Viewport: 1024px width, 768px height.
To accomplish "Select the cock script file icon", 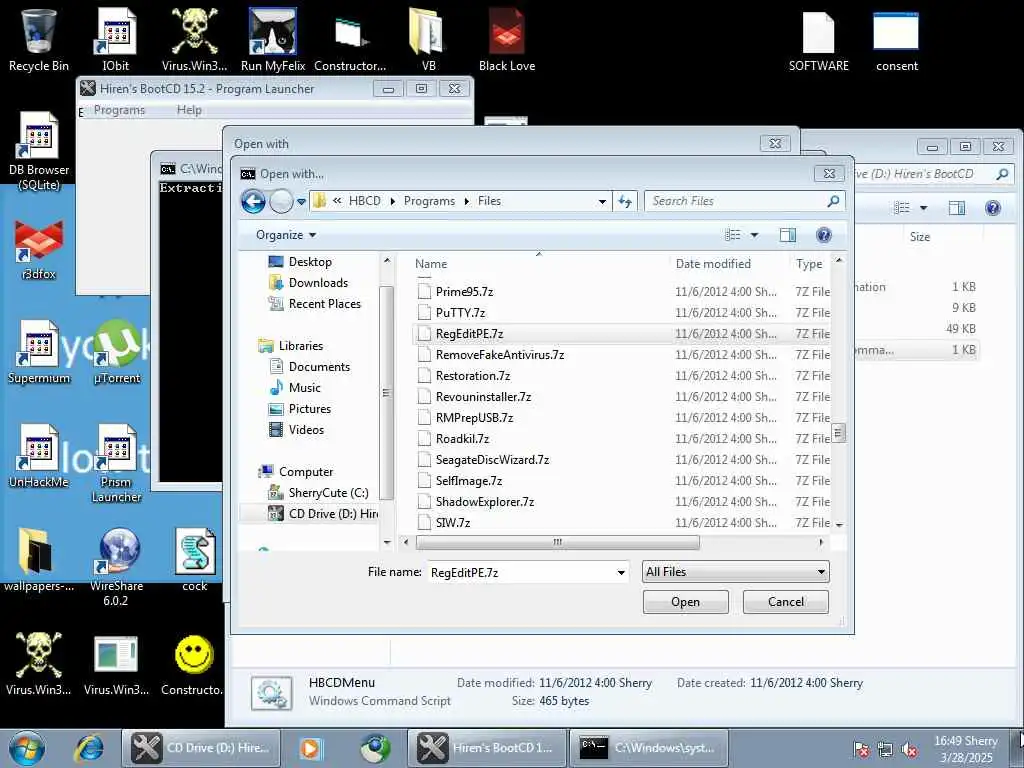I will (x=195, y=559).
